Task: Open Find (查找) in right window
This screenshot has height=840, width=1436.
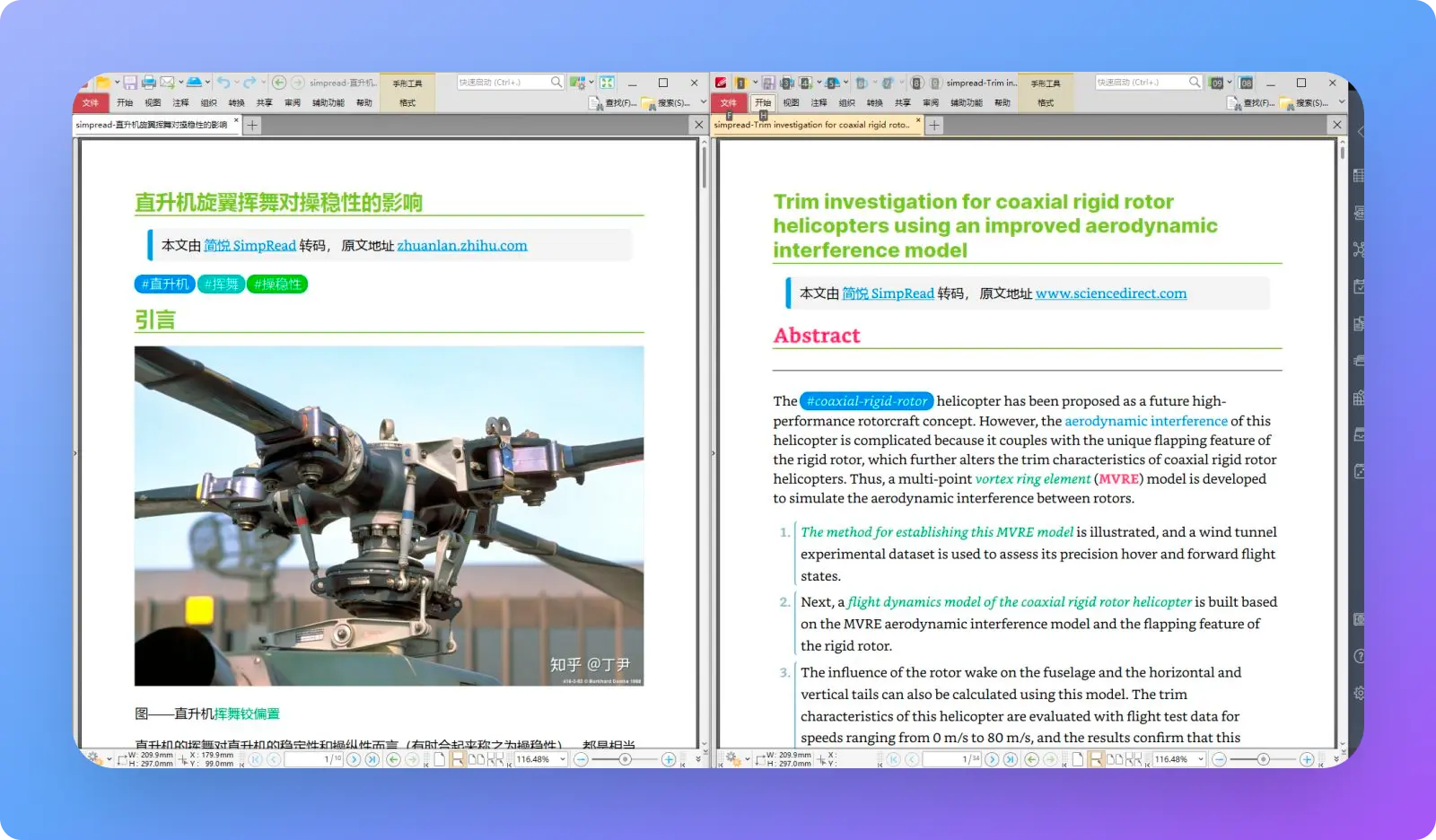Action: [x=1250, y=103]
